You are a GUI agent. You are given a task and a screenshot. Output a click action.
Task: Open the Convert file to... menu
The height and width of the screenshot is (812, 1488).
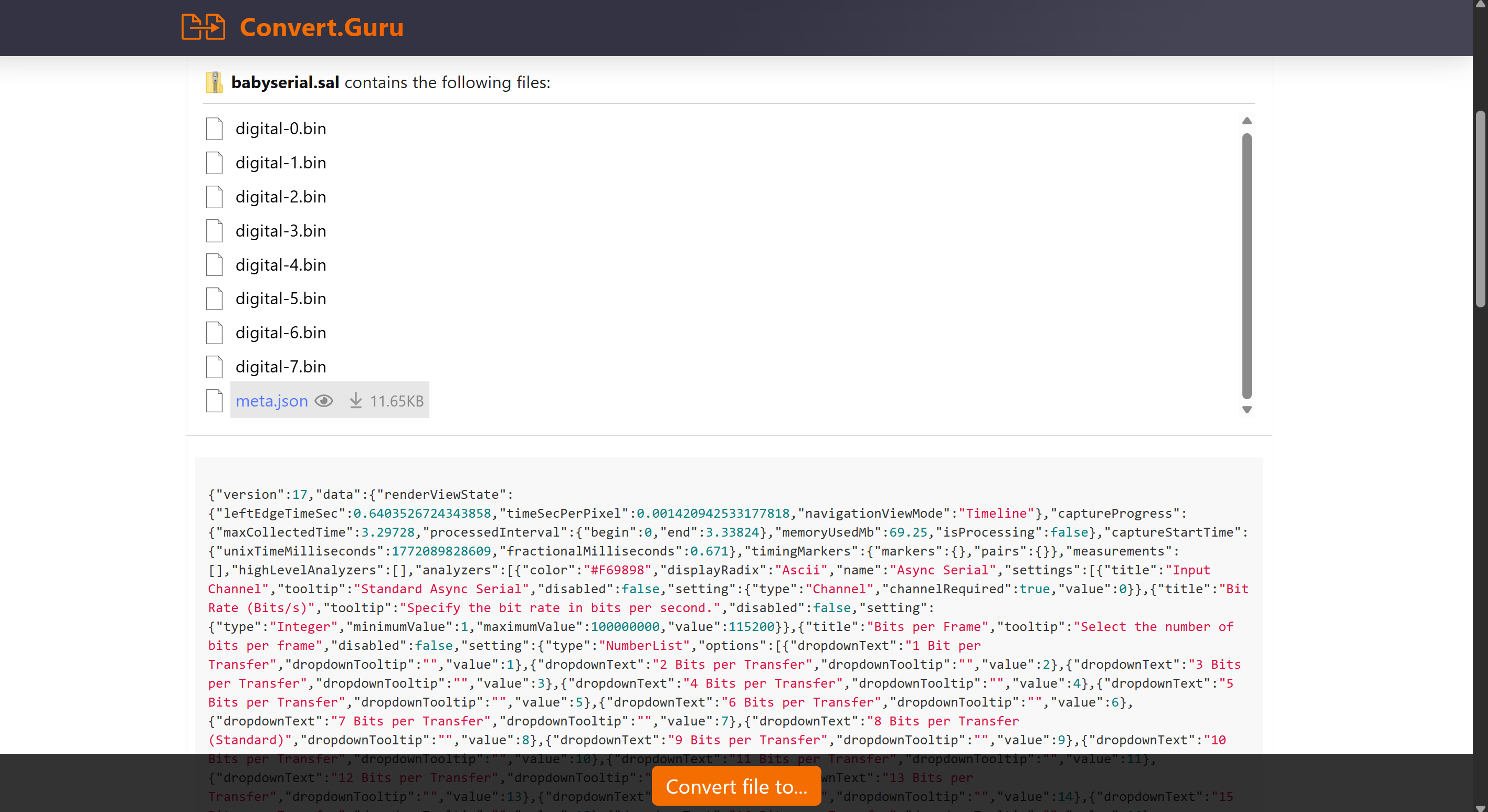(x=736, y=786)
